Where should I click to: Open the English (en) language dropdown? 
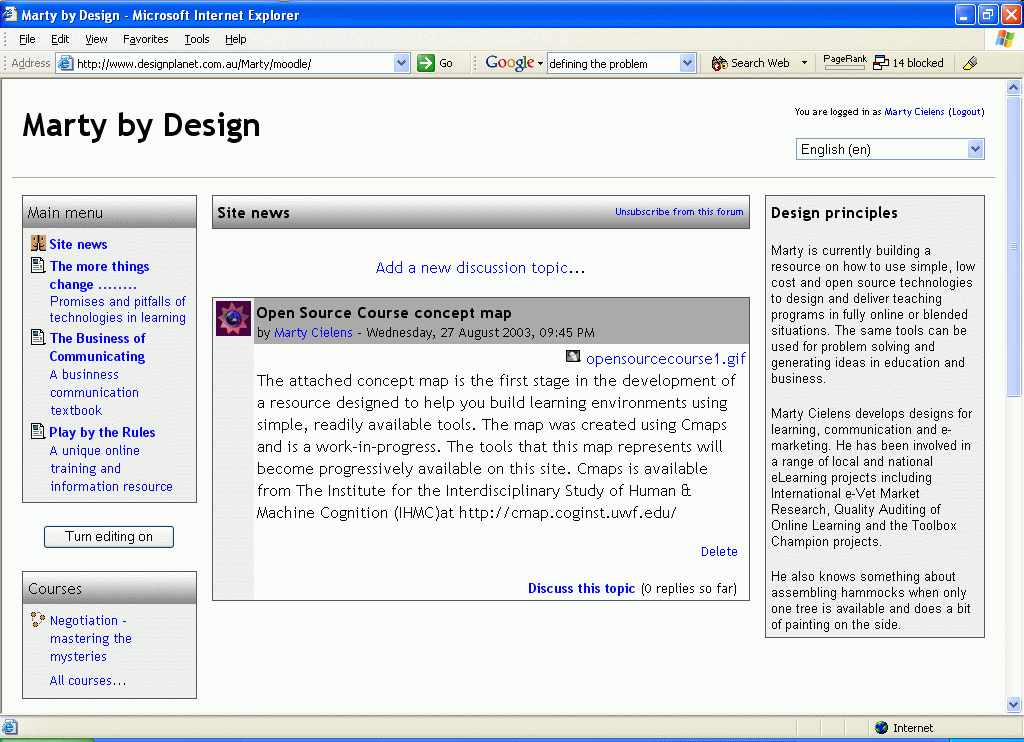pos(976,149)
